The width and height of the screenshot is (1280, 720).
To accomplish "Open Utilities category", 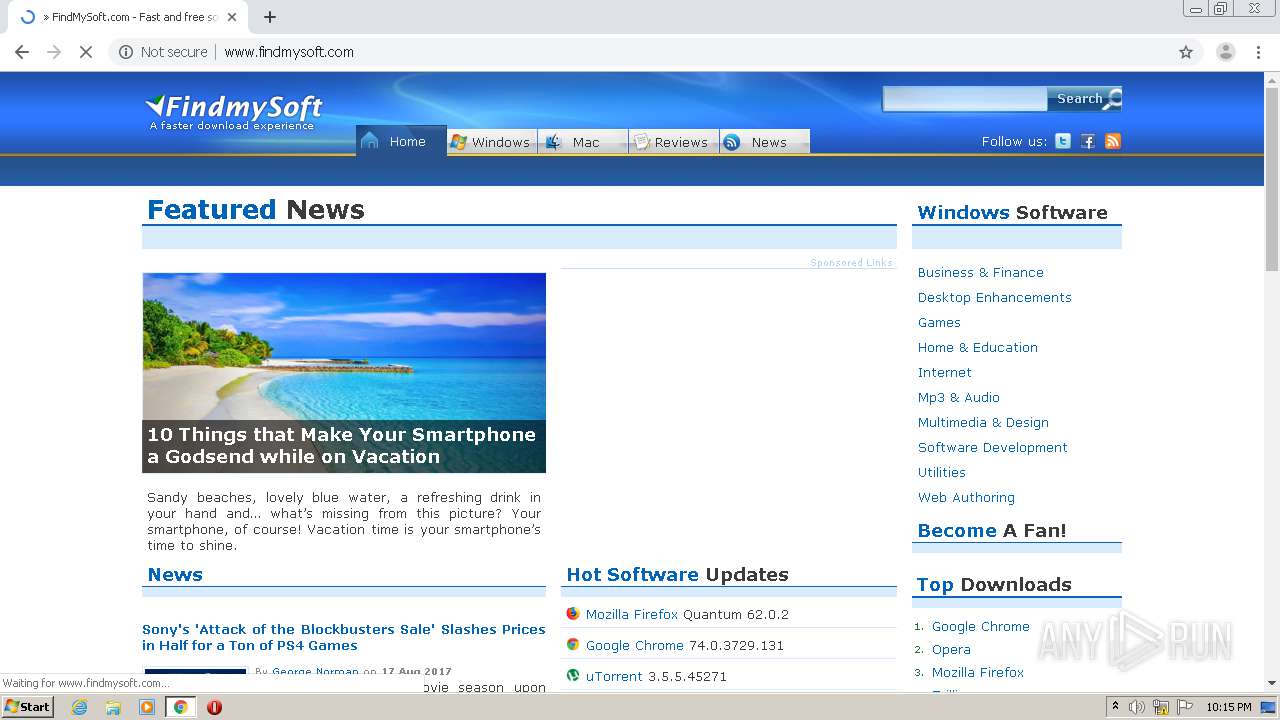I will (x=942, y=472).
